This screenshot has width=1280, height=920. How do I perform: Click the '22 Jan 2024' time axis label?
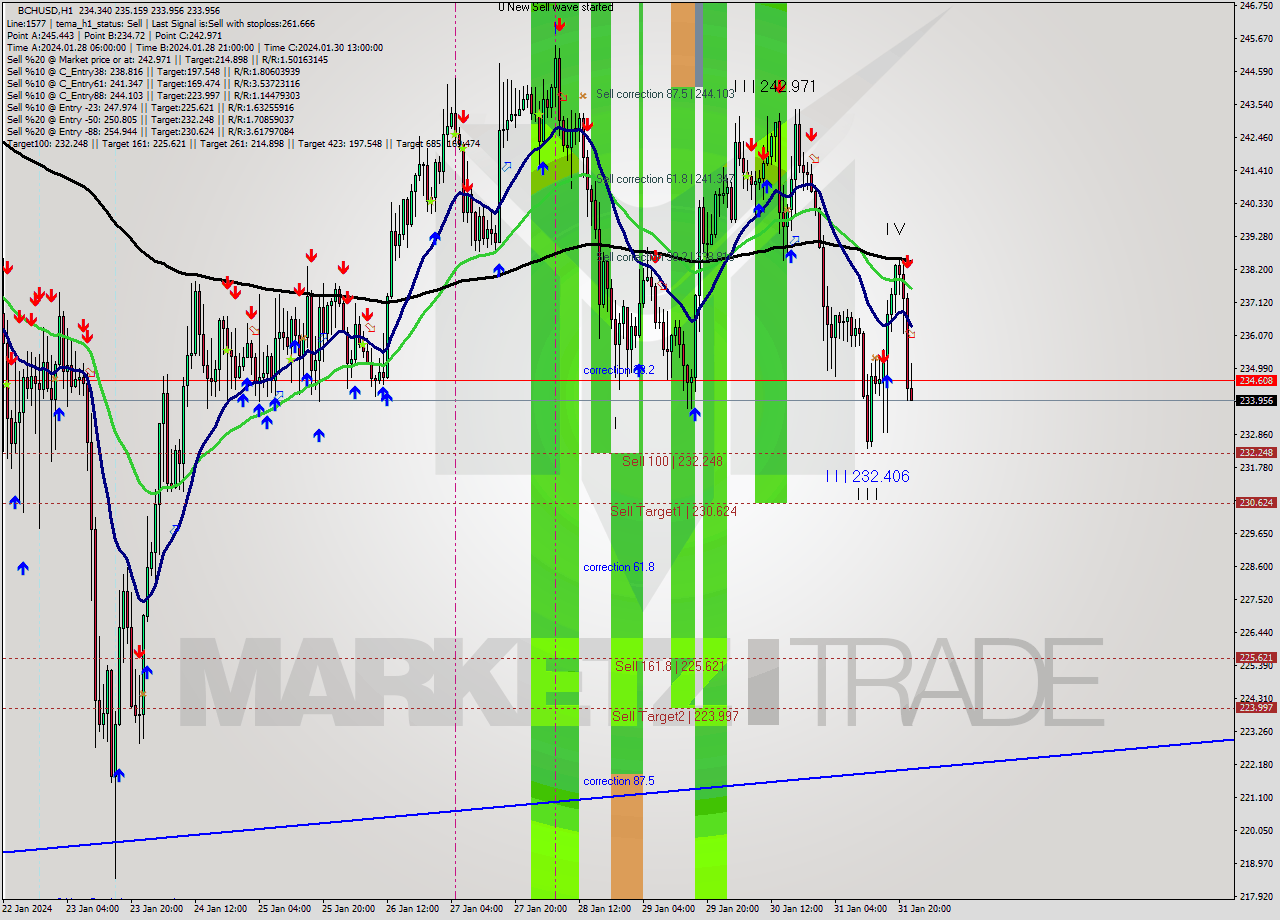(28, 909)
